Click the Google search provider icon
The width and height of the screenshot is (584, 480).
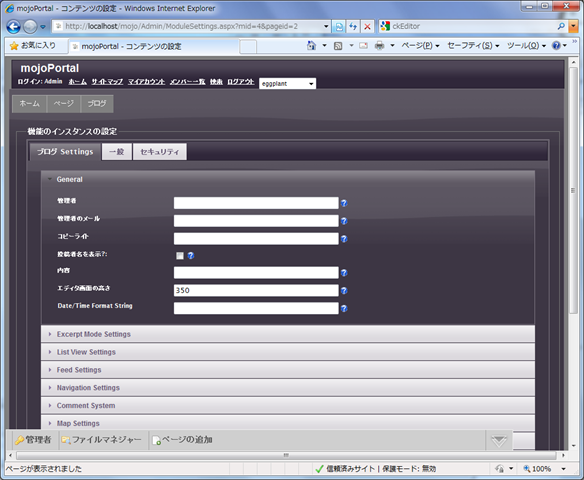(385, 26)
